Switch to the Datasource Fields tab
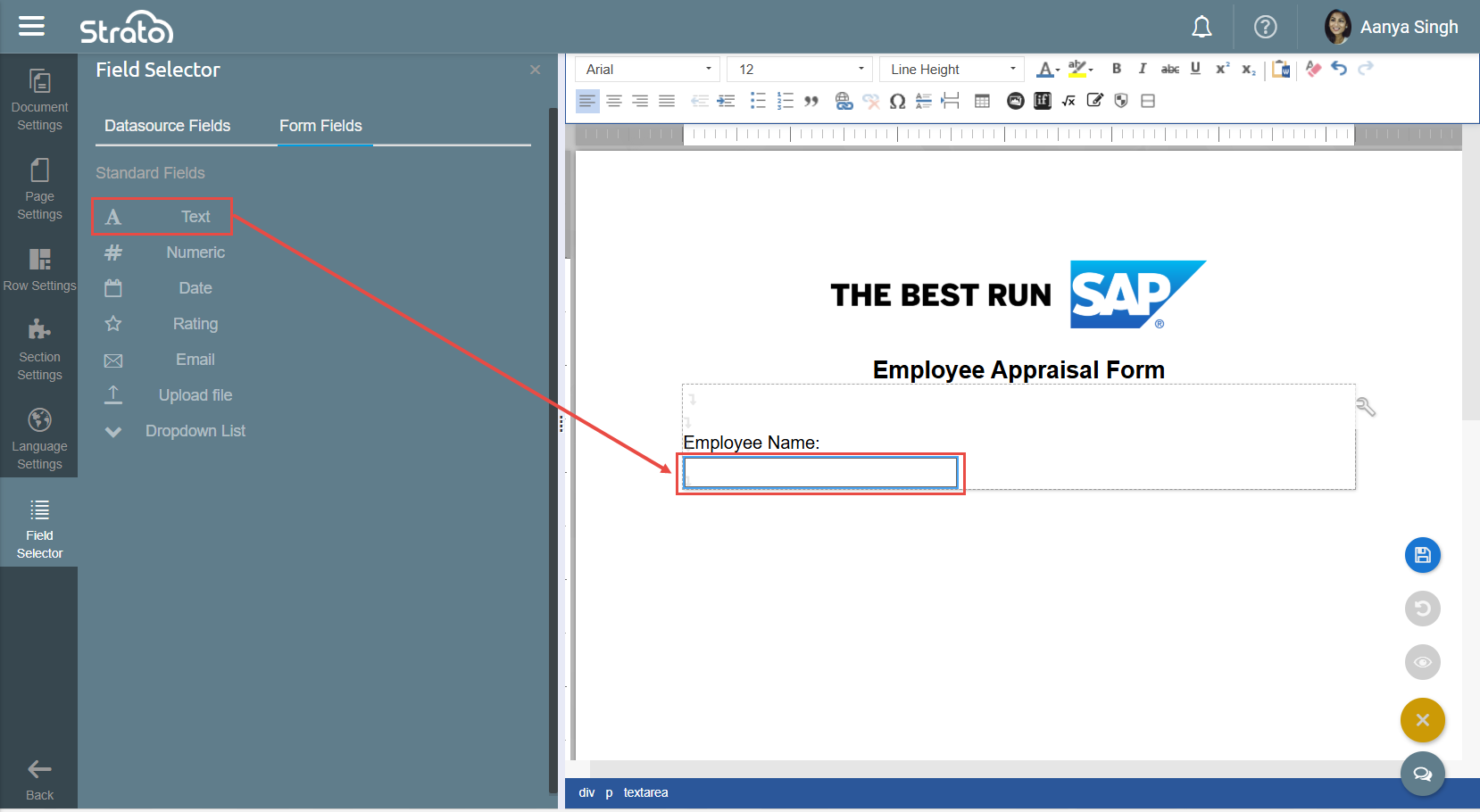This screenshot has width=1480, height=812. [167, 126]
